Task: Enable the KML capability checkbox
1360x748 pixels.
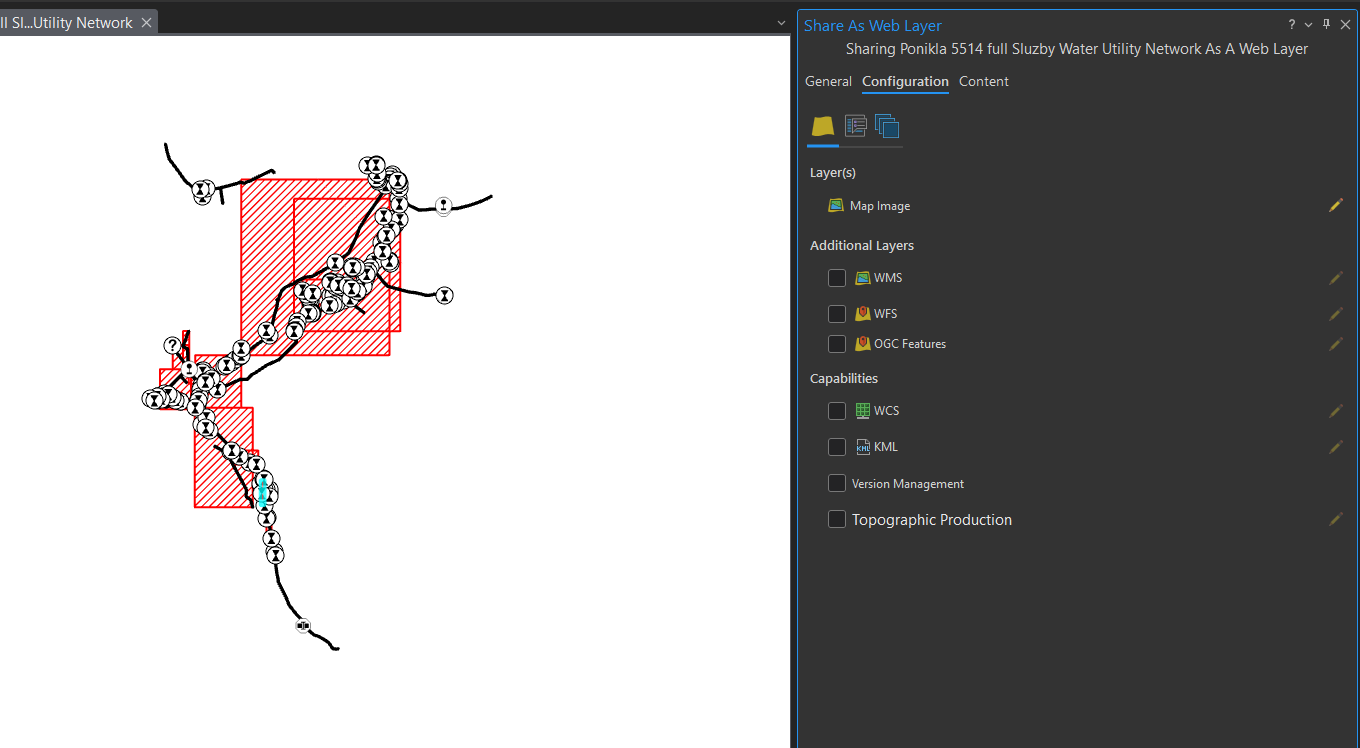Action: tap(837, 447)
